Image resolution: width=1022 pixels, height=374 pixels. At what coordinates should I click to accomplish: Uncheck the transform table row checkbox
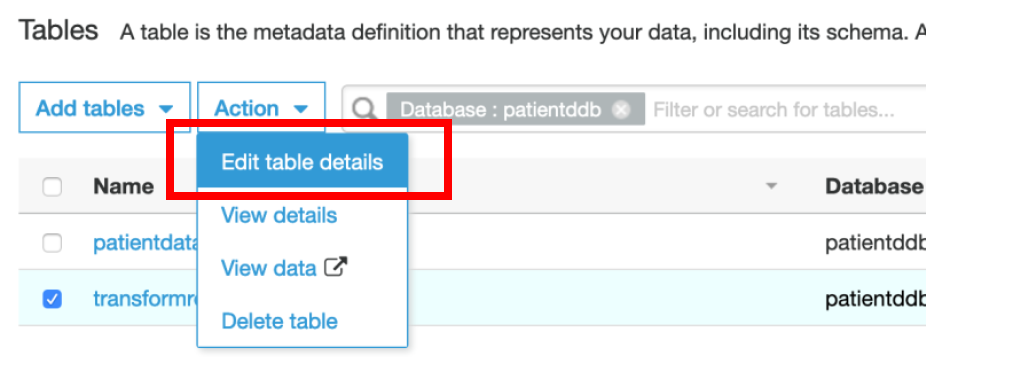[52, 299]
